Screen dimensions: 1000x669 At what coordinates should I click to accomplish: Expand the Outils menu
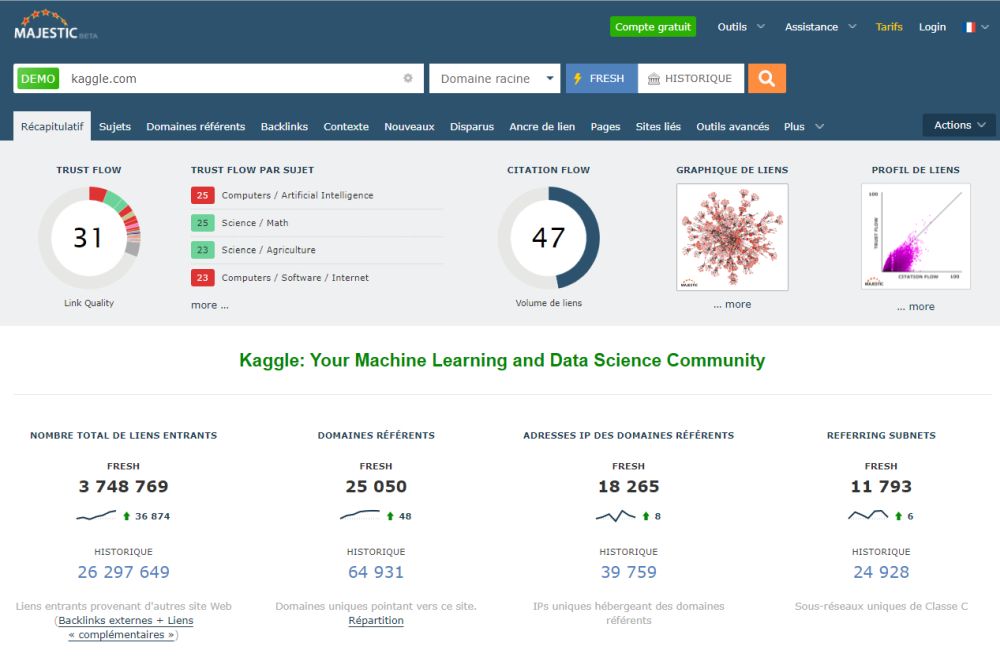740,27
